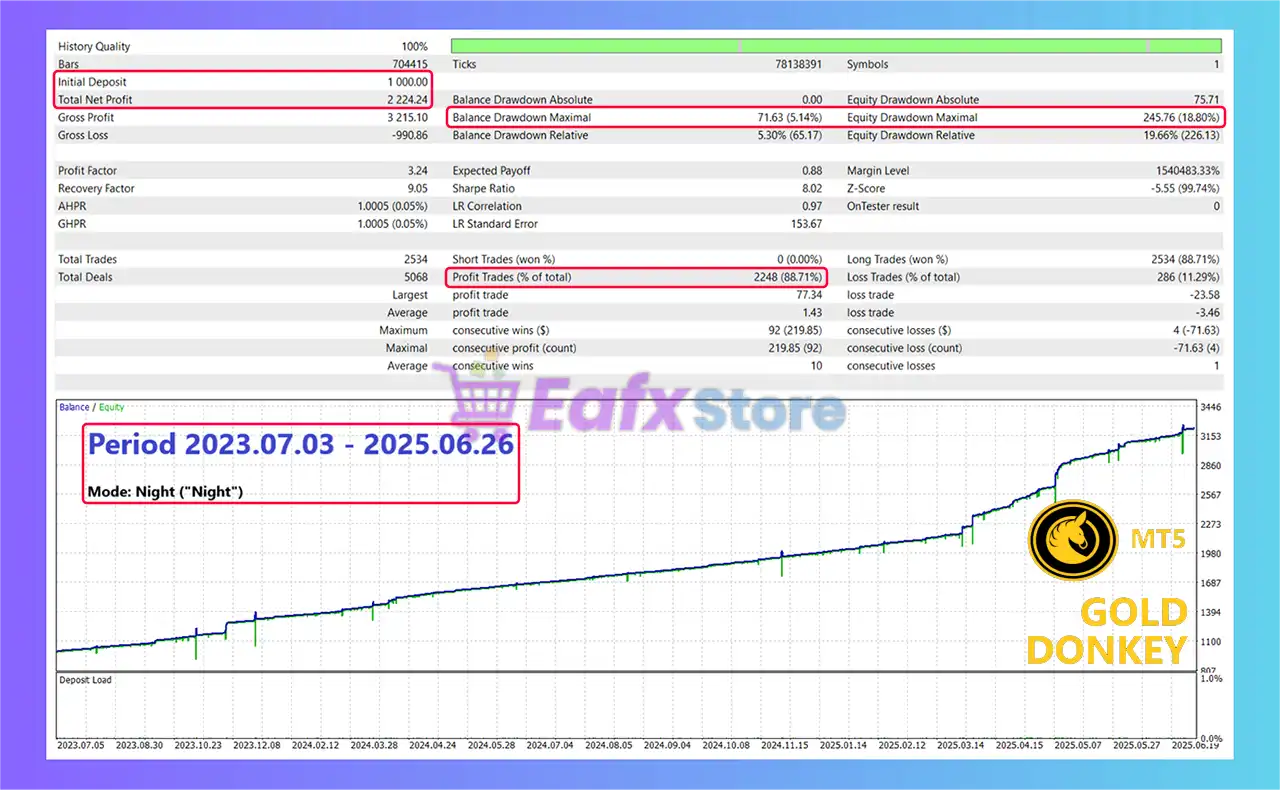
Task: Select the 2025.03.14 date on the x-axis
Action: [962, 745]
